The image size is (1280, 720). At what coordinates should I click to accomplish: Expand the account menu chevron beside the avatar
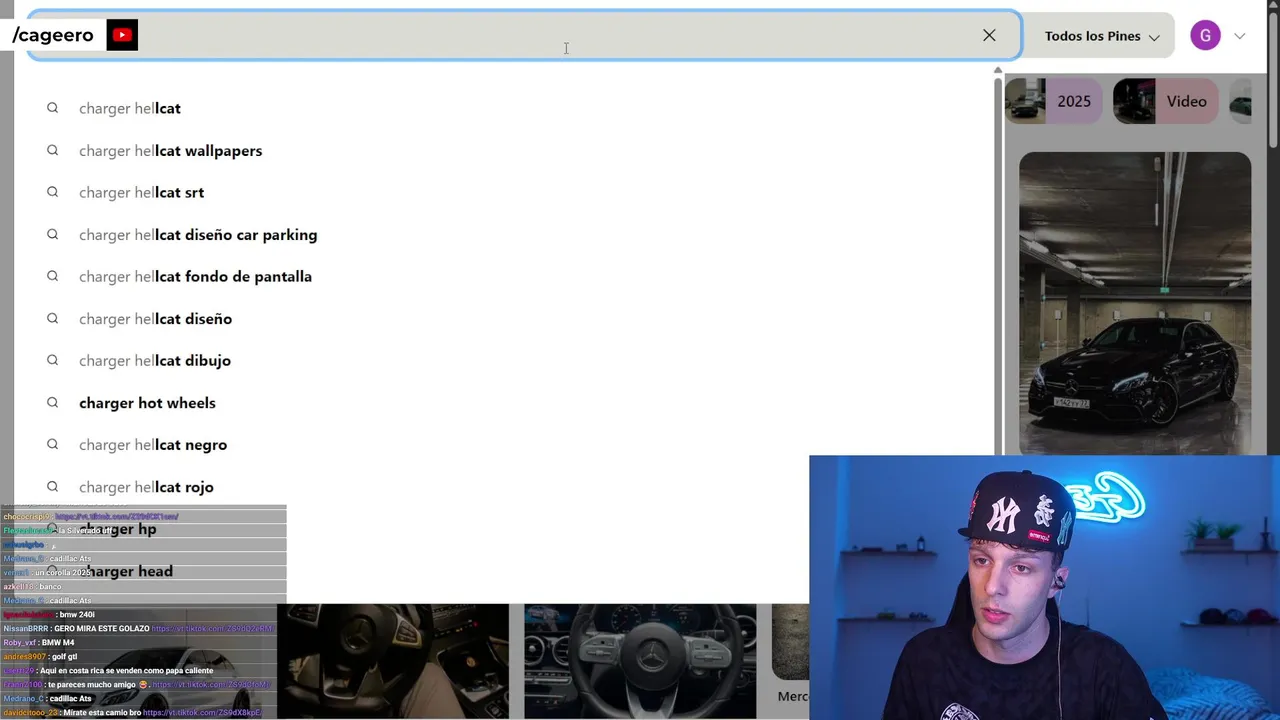(x=1240, y=36)
